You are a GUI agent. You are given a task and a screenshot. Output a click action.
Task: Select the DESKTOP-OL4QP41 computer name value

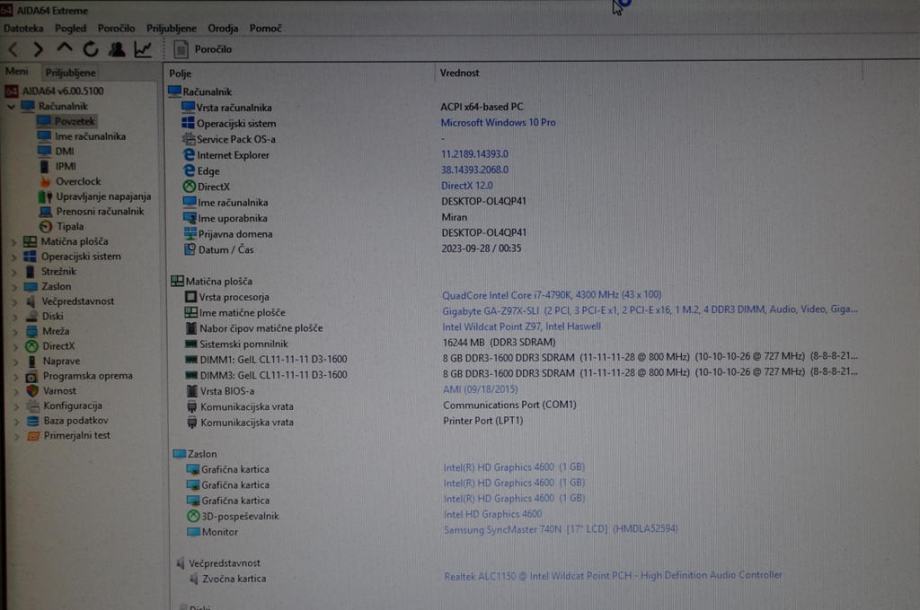tap(484, 201)
